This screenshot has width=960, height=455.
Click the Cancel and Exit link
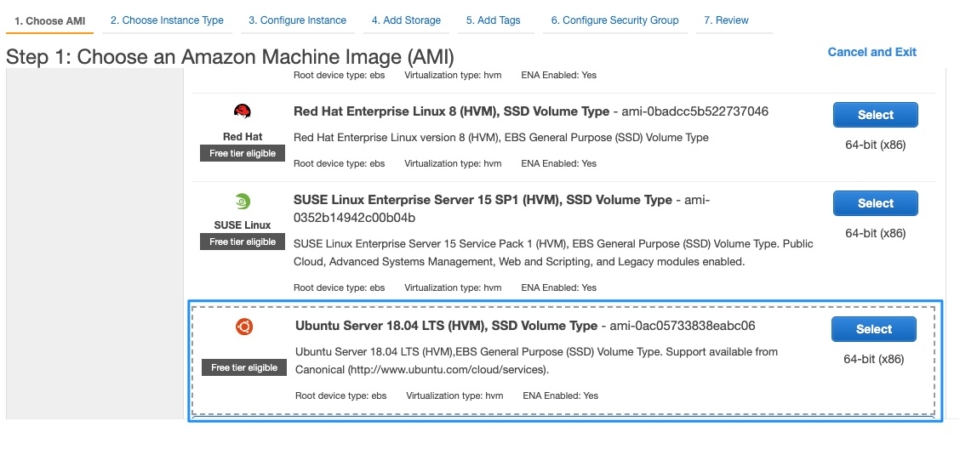[x=872, y=52]
